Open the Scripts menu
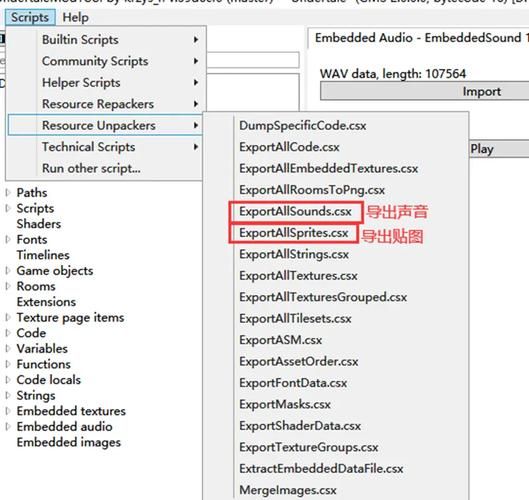Viewport: 529px width, 500px height. [30, 18]
